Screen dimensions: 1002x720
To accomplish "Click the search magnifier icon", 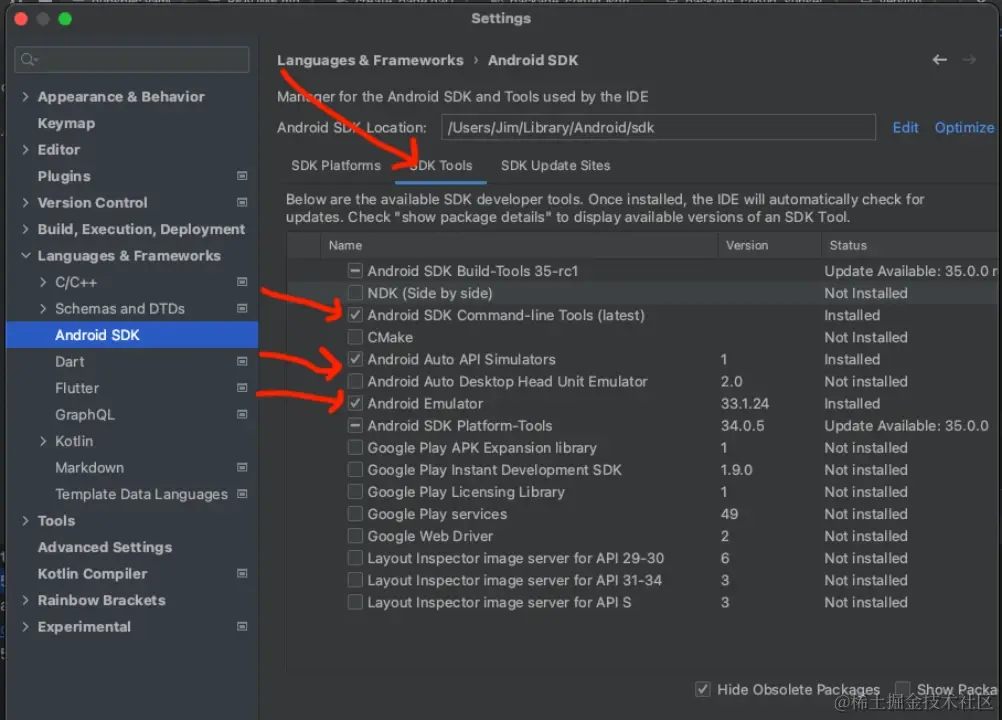I will [x=27, y=61].
